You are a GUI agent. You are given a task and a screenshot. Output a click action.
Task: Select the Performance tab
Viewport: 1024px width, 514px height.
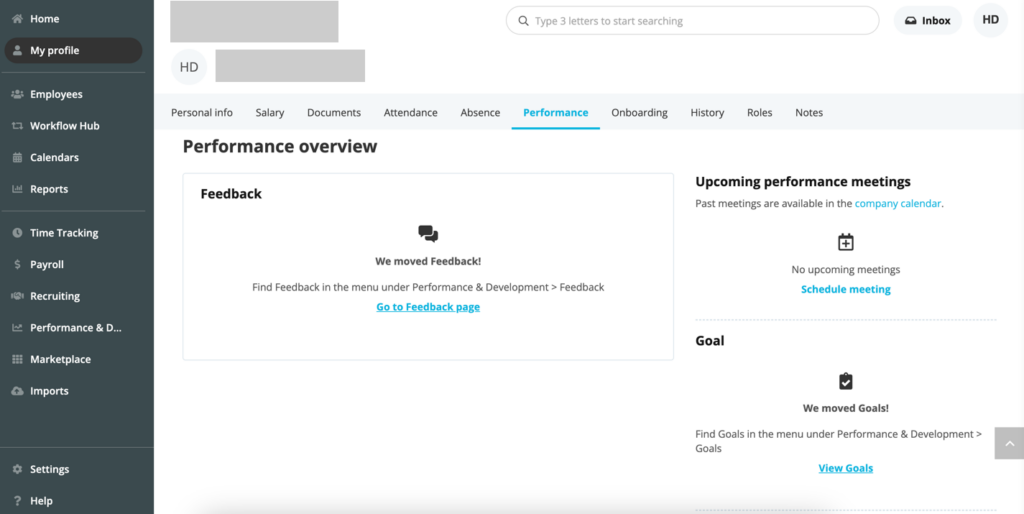coord(556,112)
